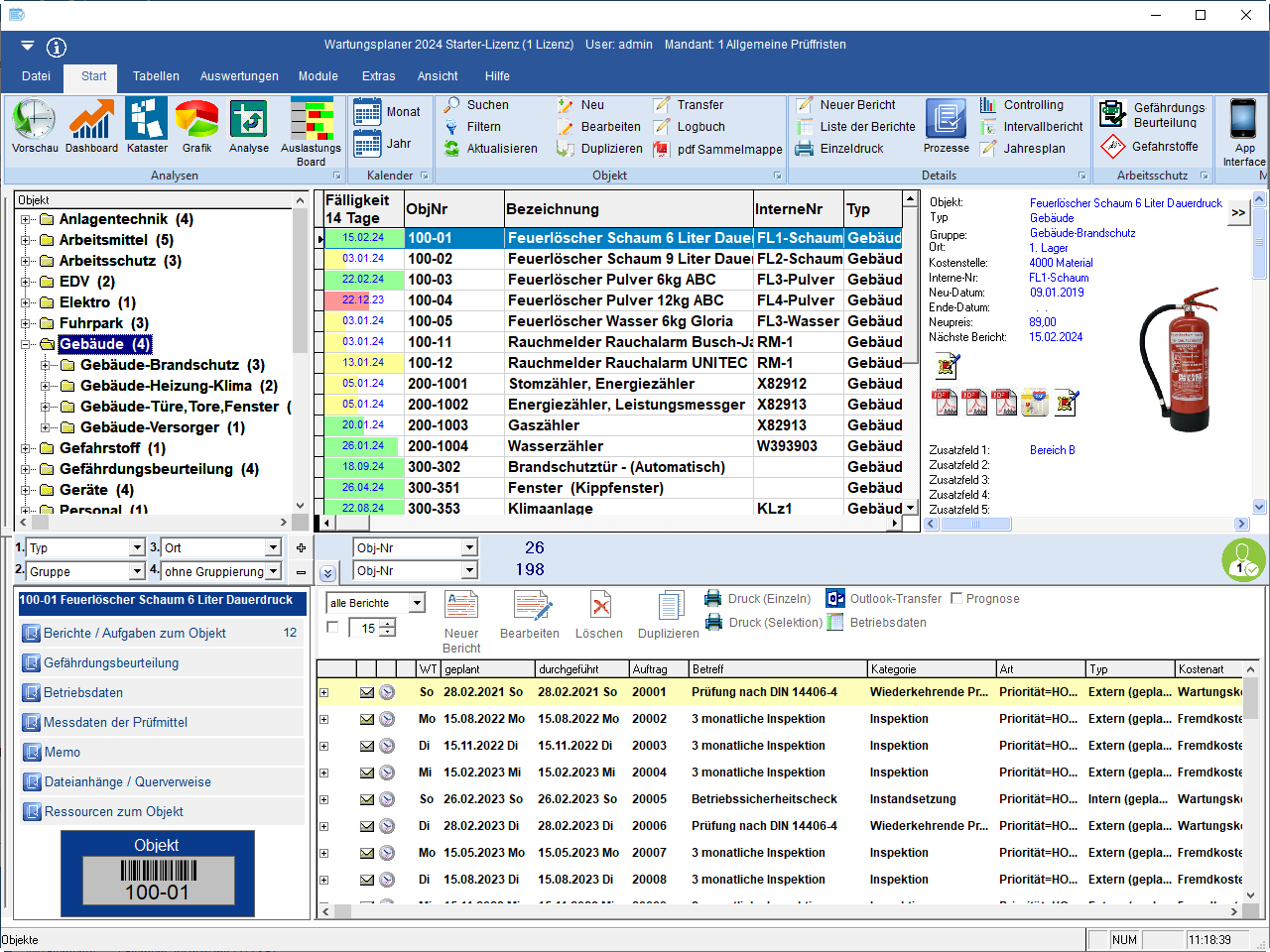Toggle the checkbox beside the 15 spinner
This screenshot has height=952, width=1270.
(x=332, y=627)
